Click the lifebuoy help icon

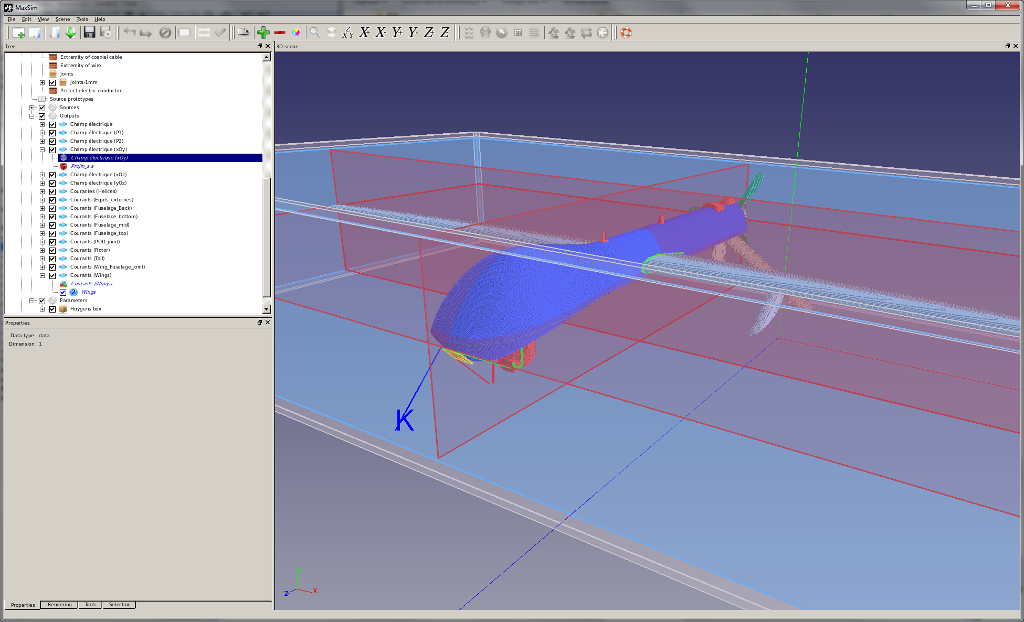[x=626, y=33]
